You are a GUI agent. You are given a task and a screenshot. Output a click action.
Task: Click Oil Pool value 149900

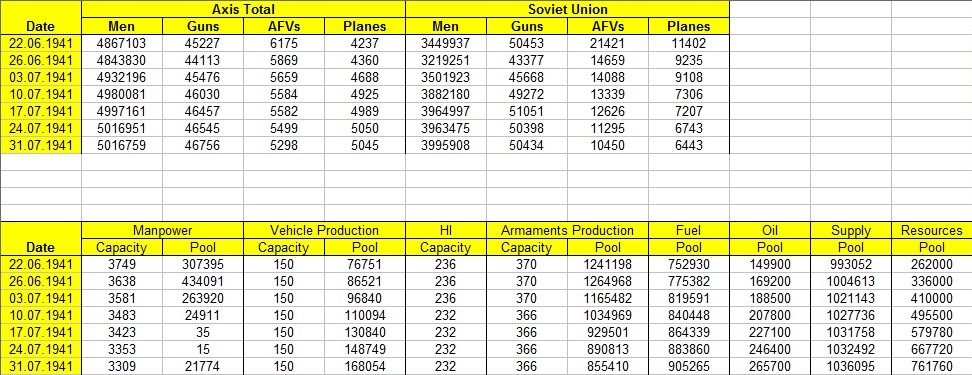coord(769,264)
